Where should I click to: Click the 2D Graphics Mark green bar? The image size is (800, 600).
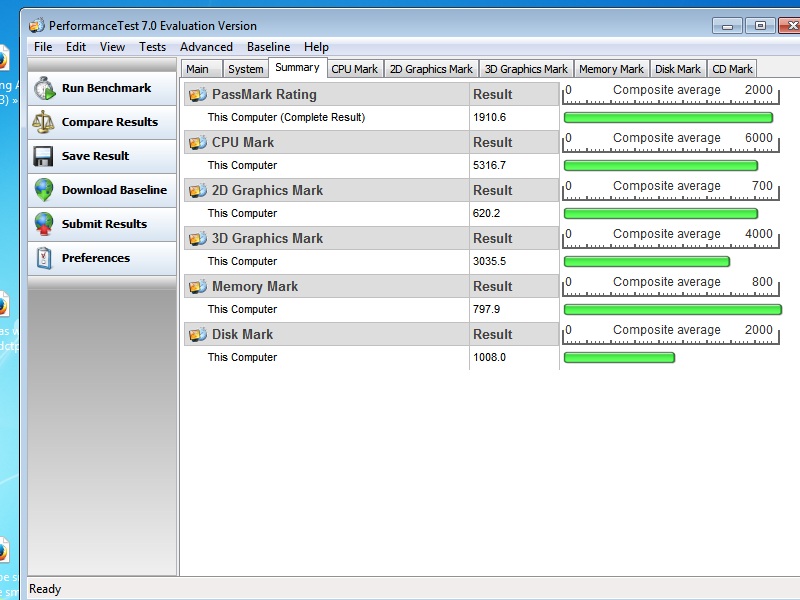(661, 214)
